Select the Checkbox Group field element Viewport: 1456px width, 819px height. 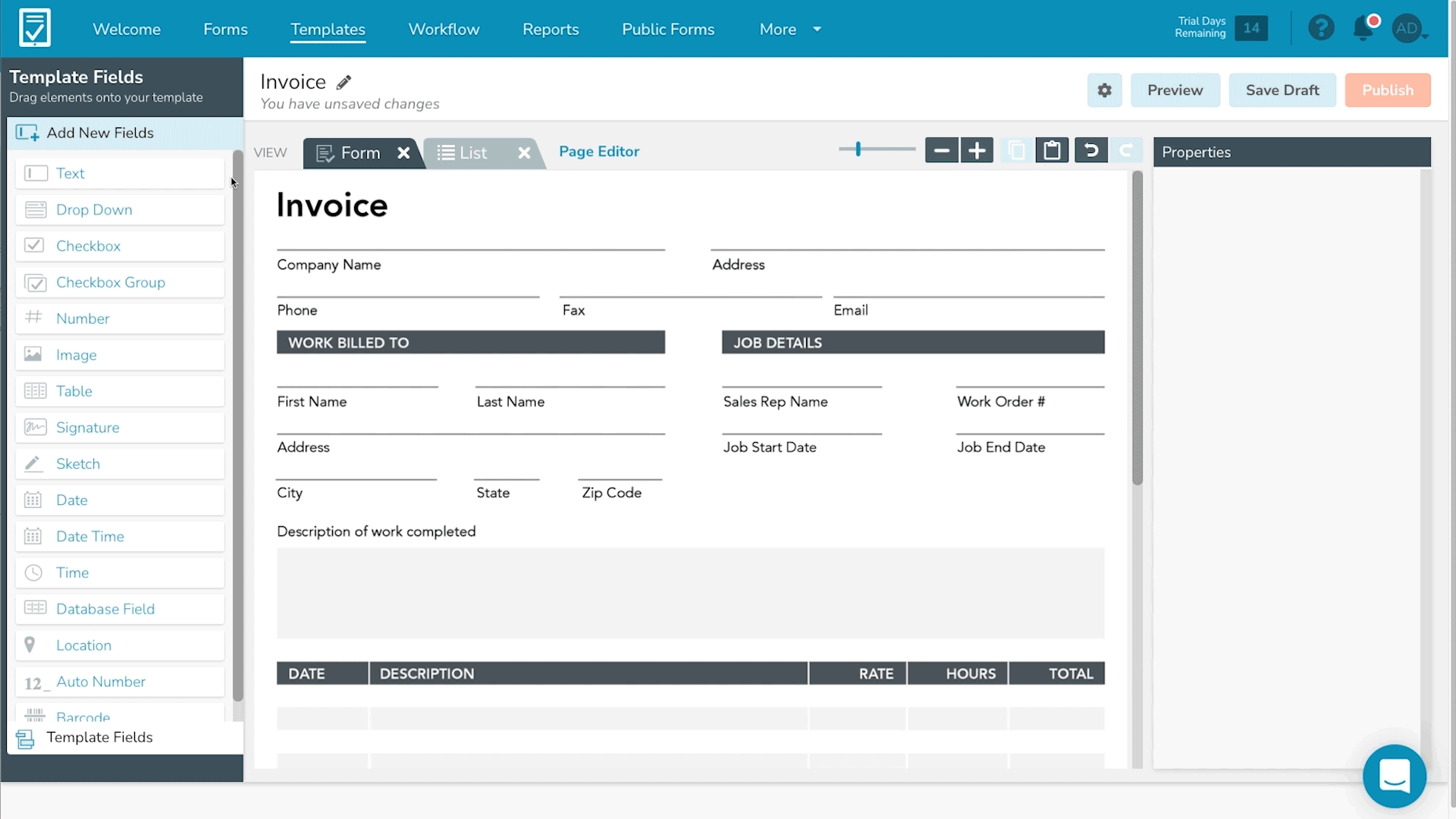pos(120,282)
